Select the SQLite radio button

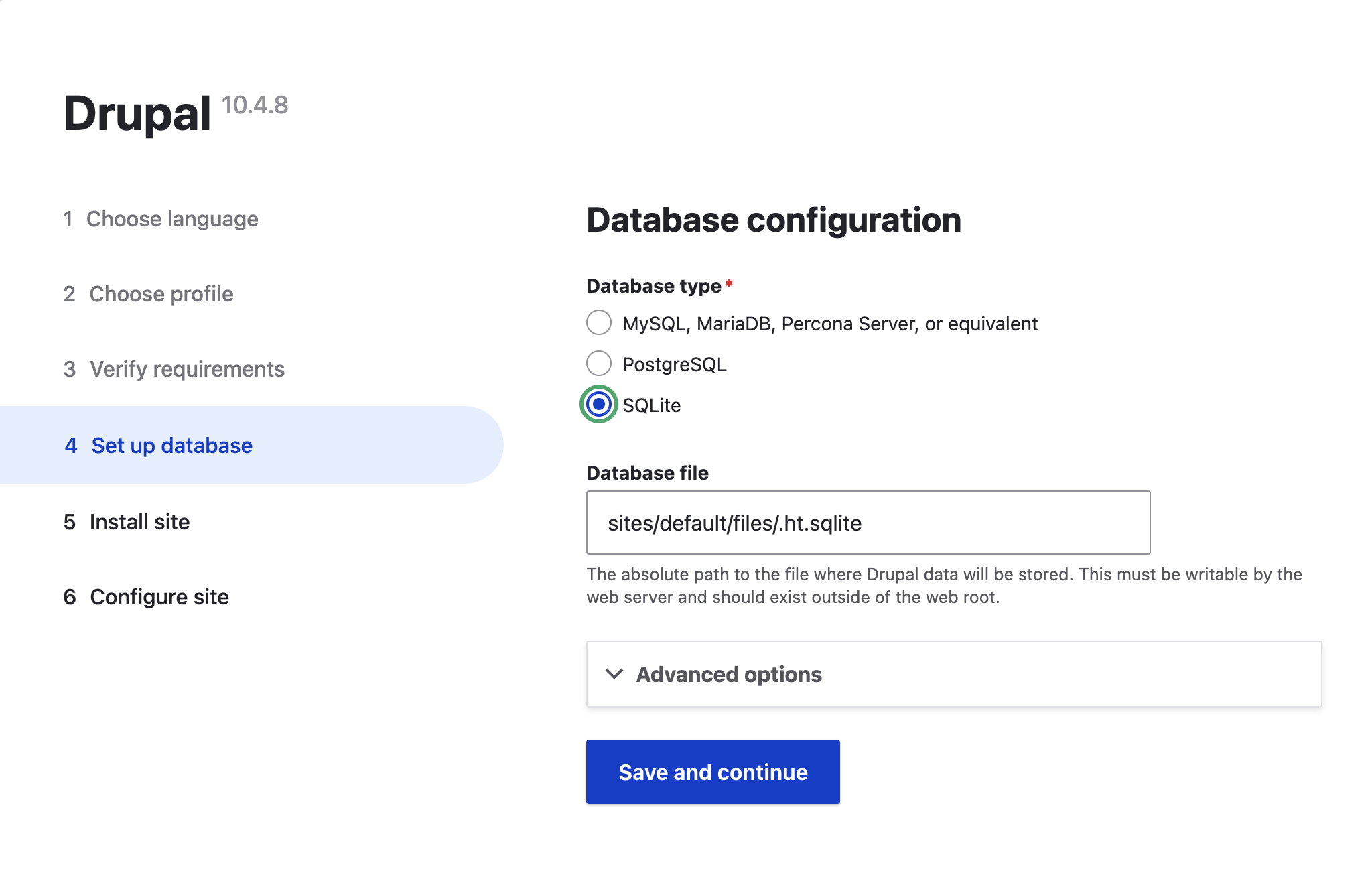click(598, 405)
